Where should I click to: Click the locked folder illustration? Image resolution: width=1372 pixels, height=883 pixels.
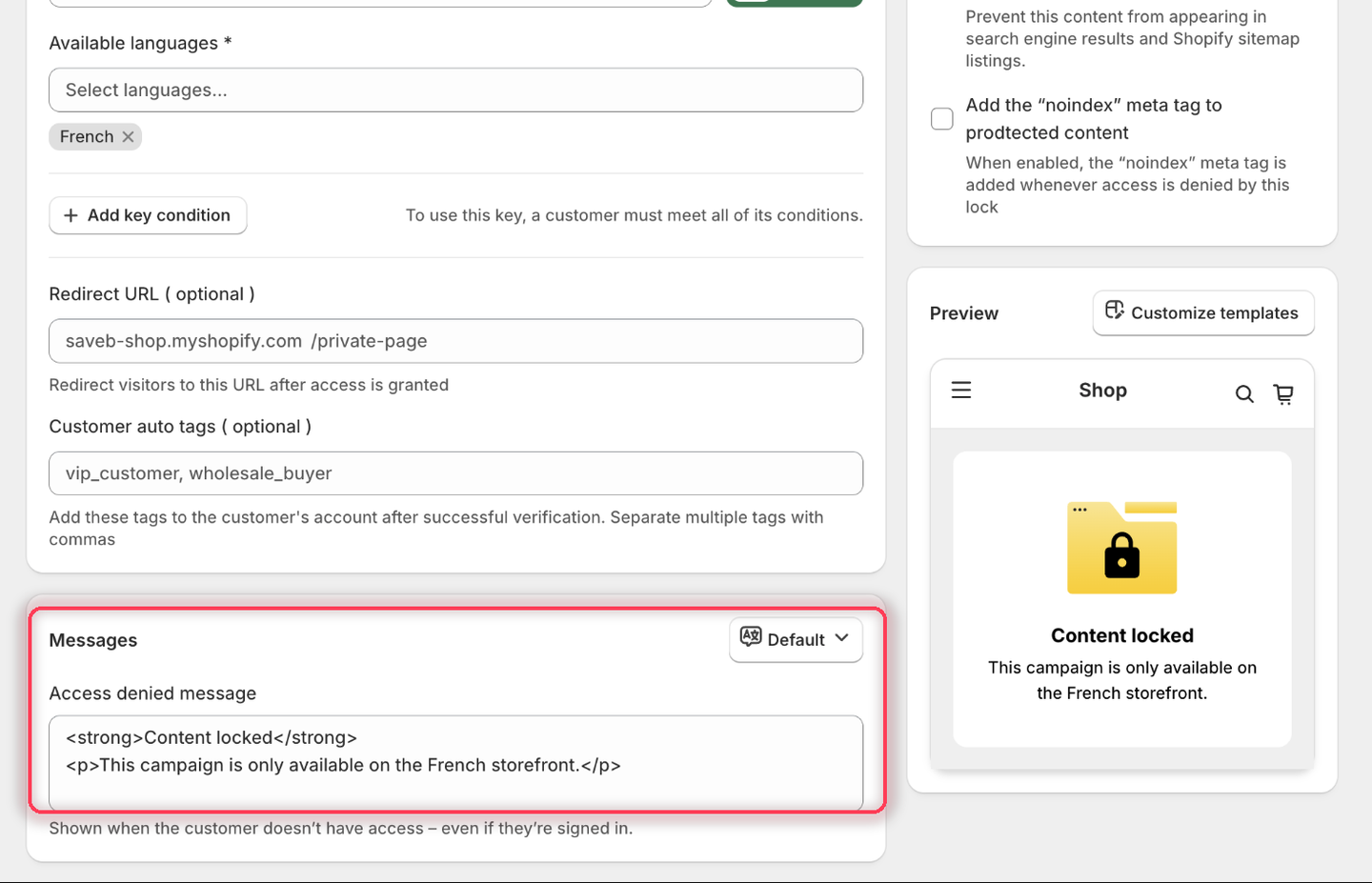[1122, 547]
